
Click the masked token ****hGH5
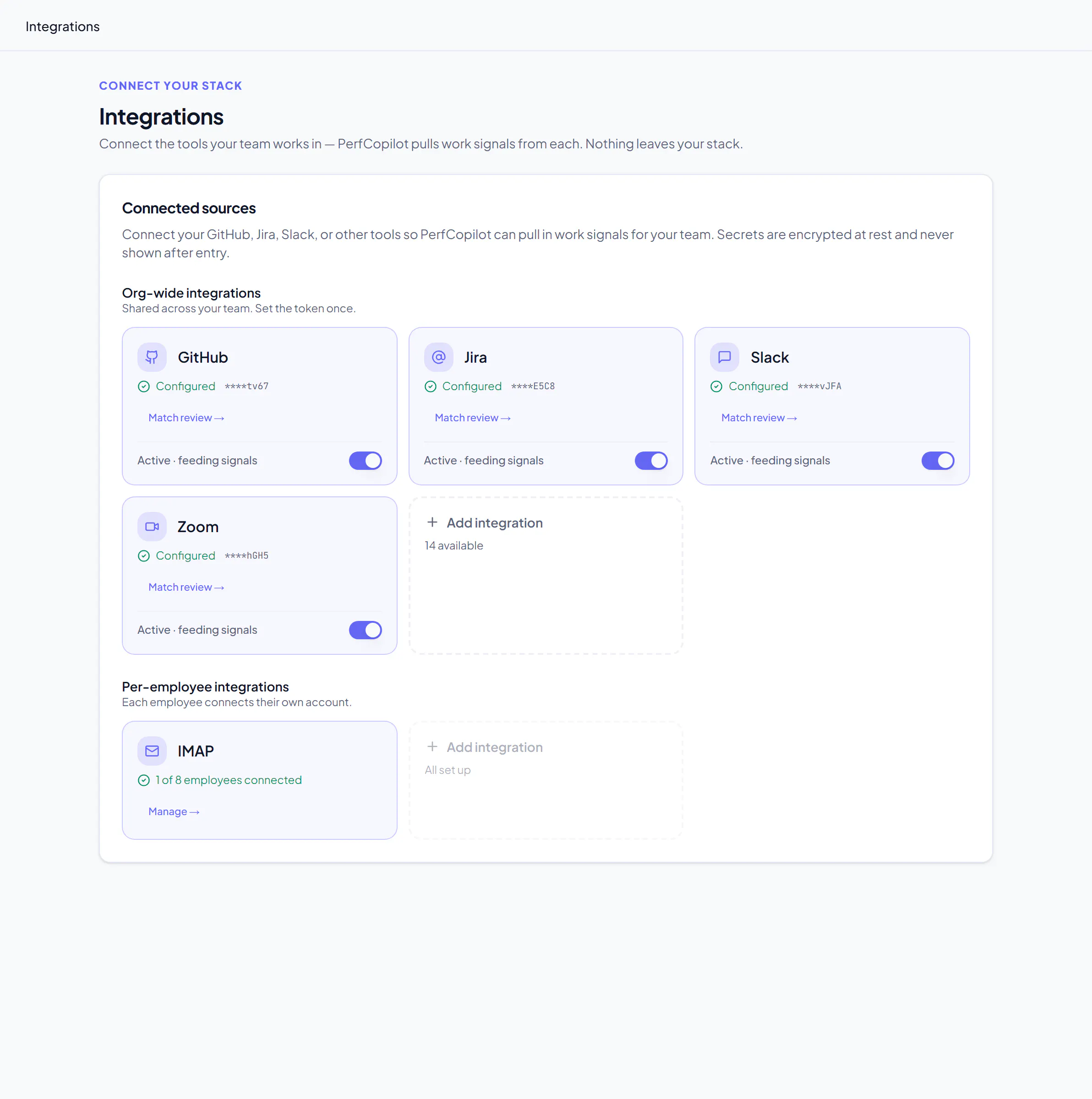[246, 556]
